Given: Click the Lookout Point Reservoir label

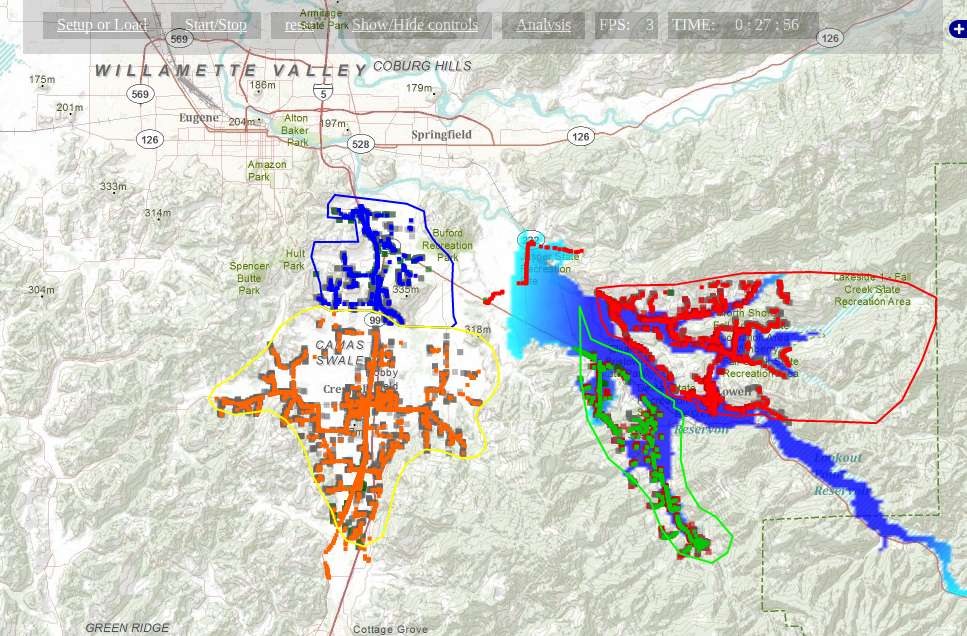Looking at the screenshot, I should tap(839, 474).
